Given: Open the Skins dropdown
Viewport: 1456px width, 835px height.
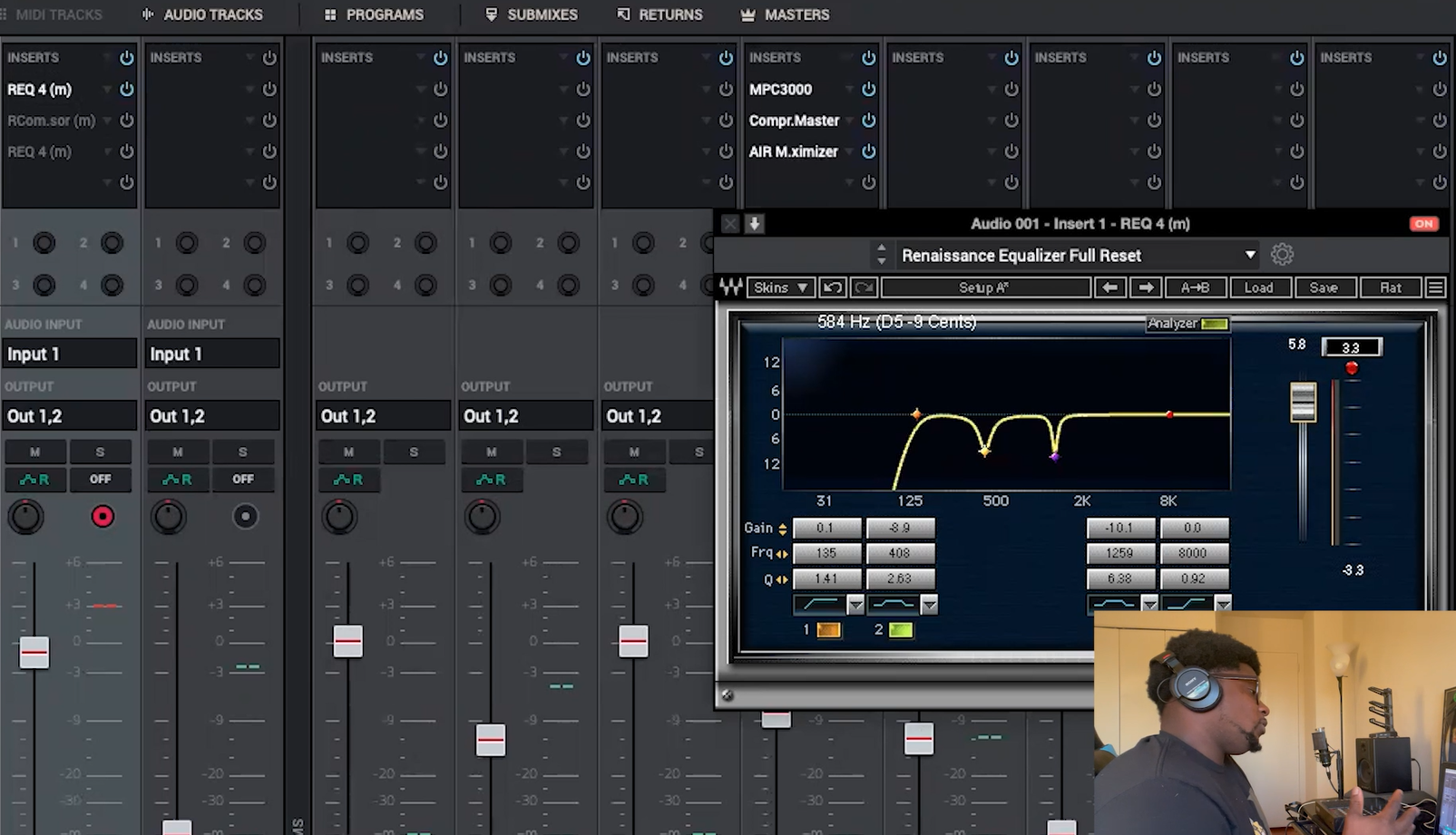Looking at the screenshot, I should point(779,286).
